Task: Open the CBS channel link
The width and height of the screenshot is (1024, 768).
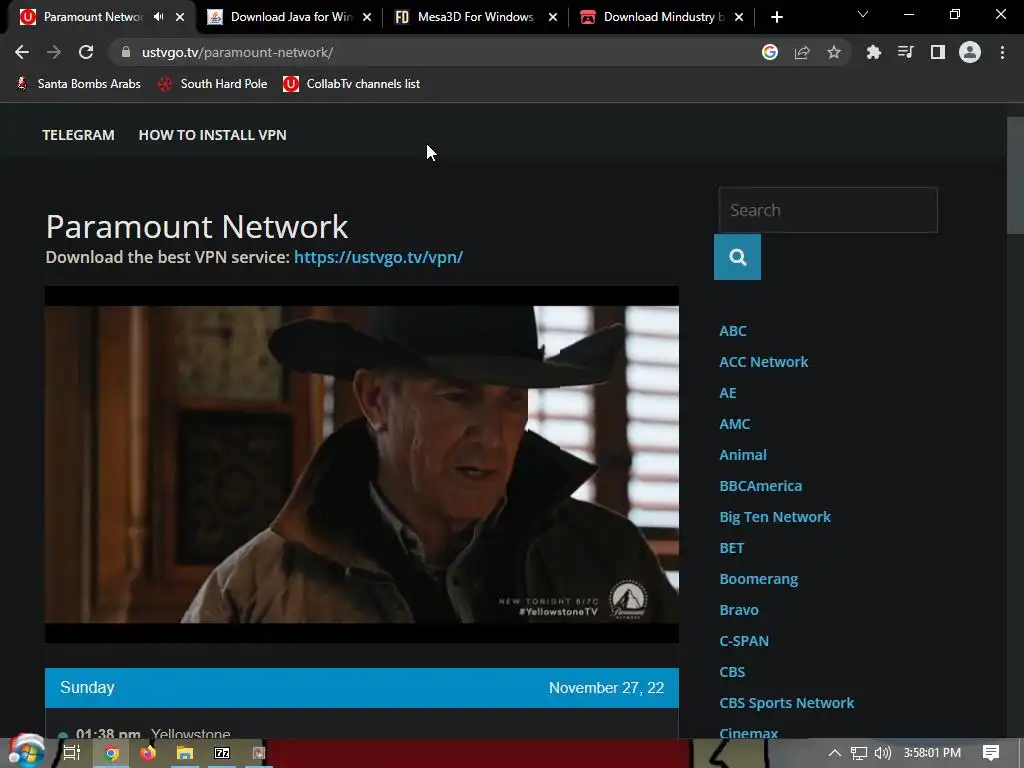Action: pyautogui.click(x=732, y=672)
